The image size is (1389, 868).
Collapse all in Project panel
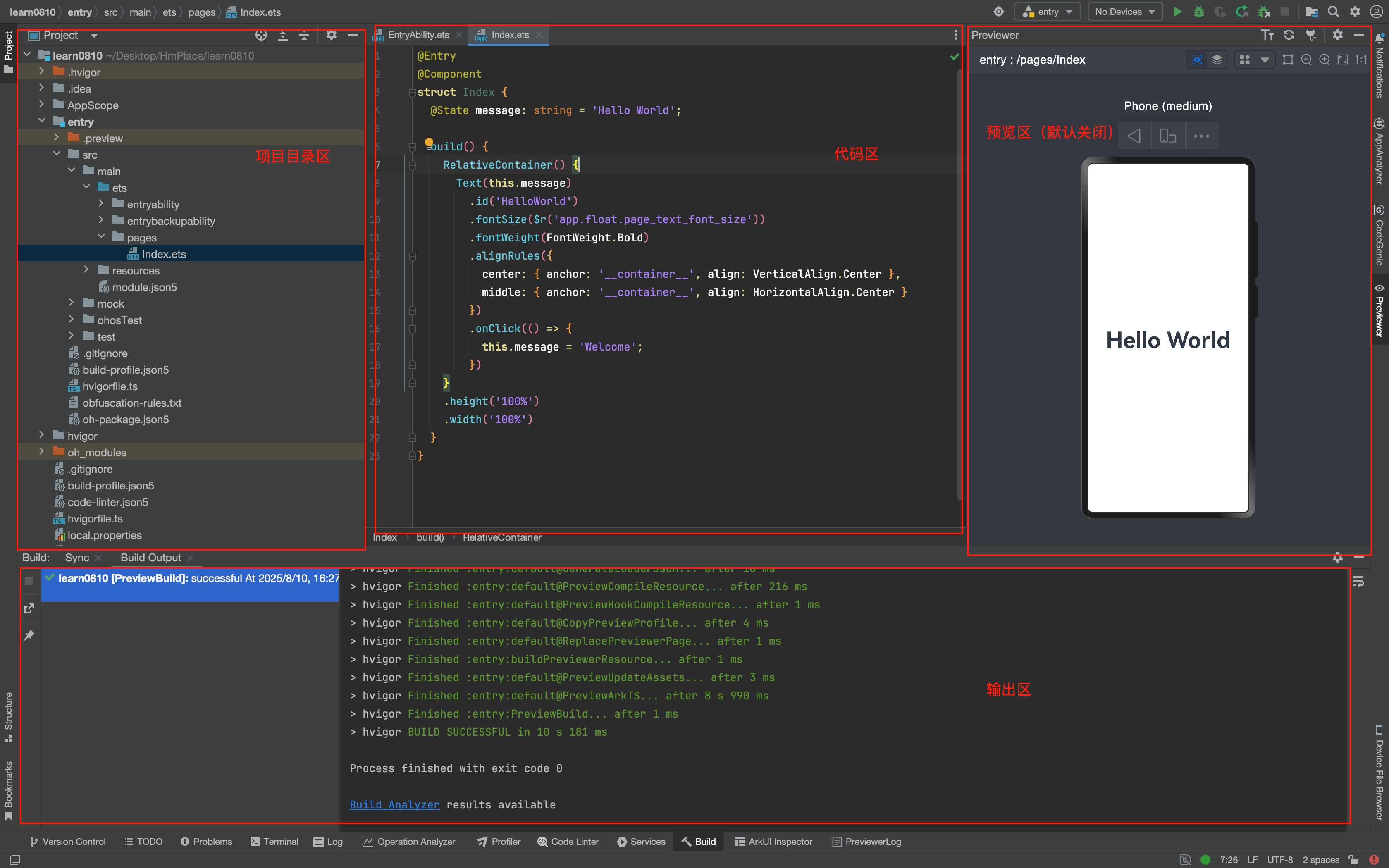pyautogui.click(x=304, y=35)
